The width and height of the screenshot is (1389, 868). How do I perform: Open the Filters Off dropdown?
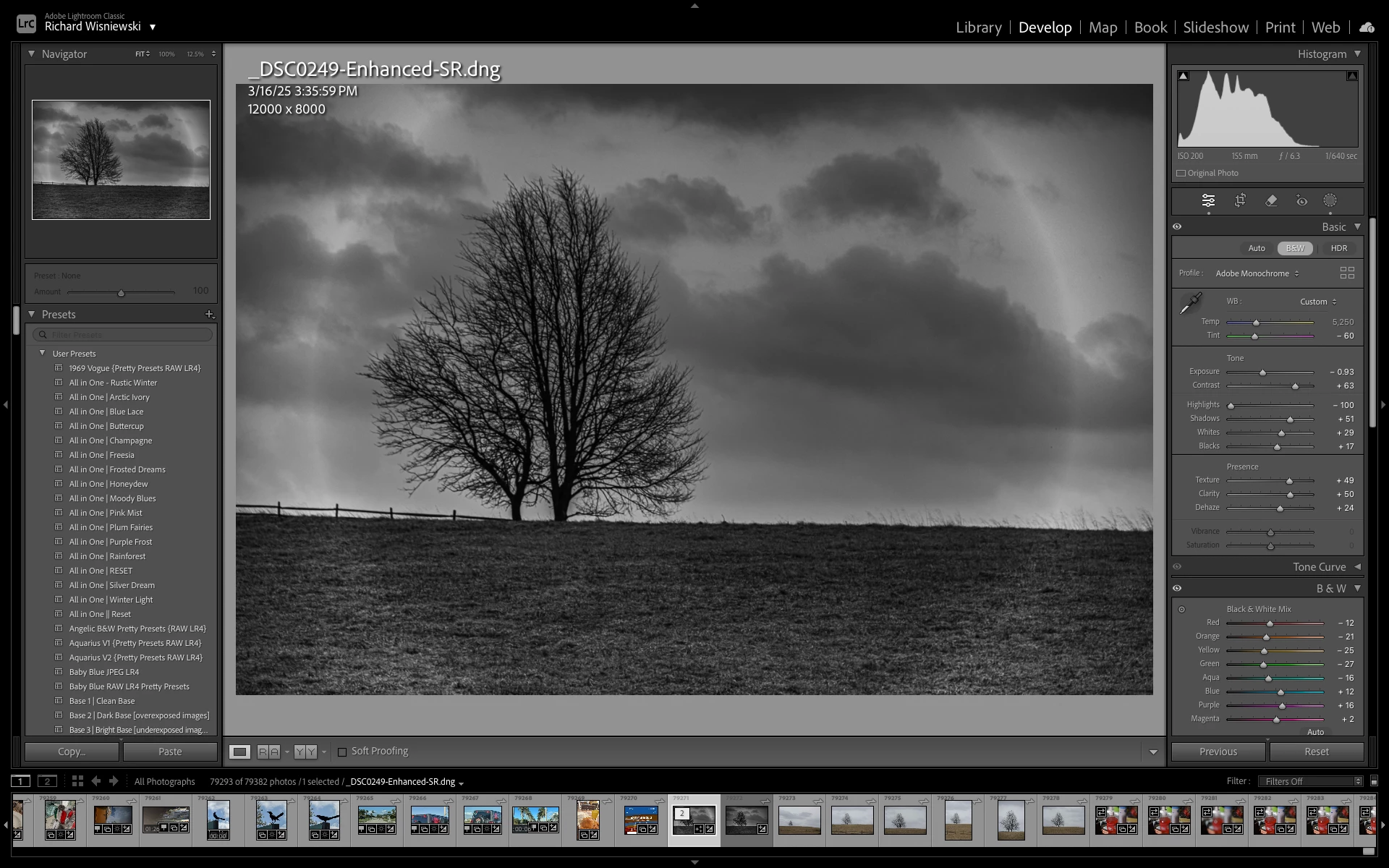pos(1309,781)
